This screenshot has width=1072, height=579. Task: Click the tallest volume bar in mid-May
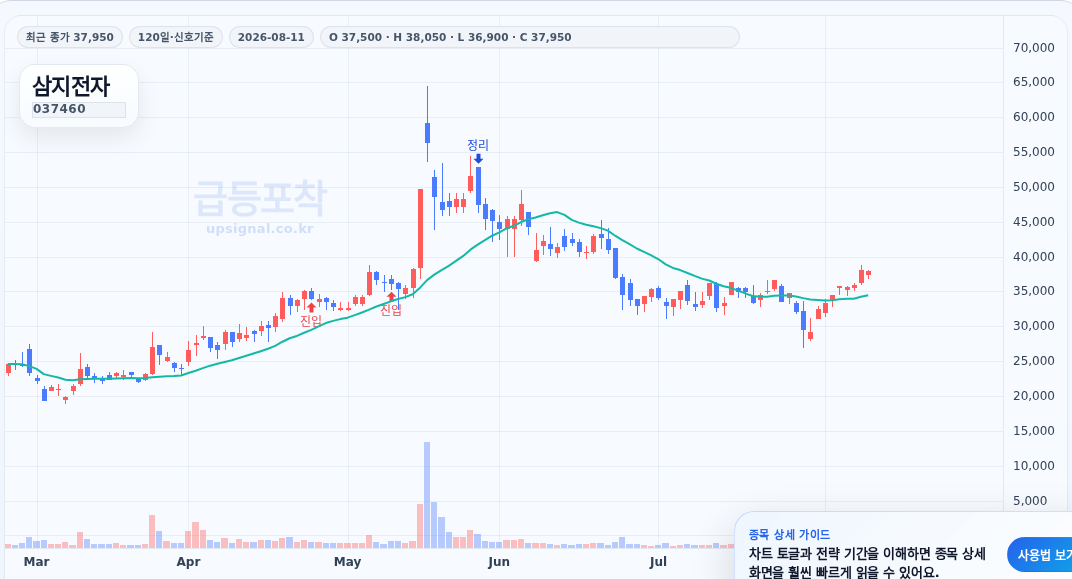[427, 495]
